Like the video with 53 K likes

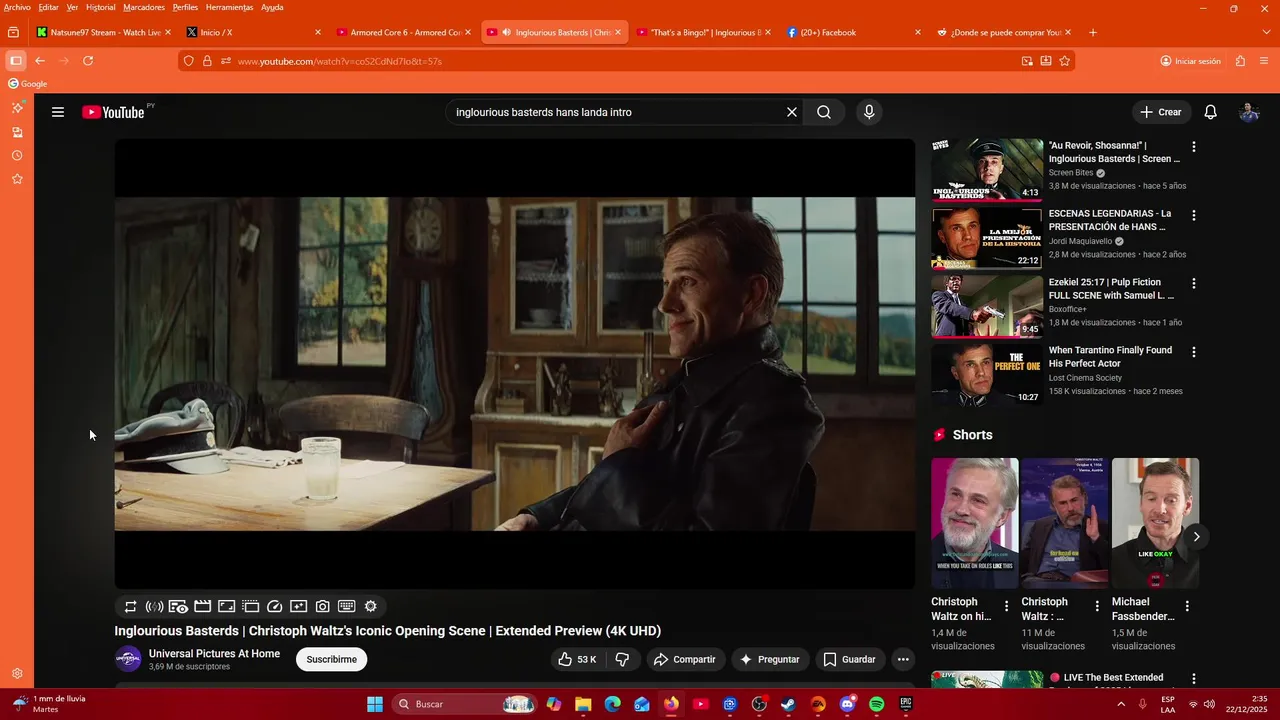pyautogui.click(x=577, y=659)
